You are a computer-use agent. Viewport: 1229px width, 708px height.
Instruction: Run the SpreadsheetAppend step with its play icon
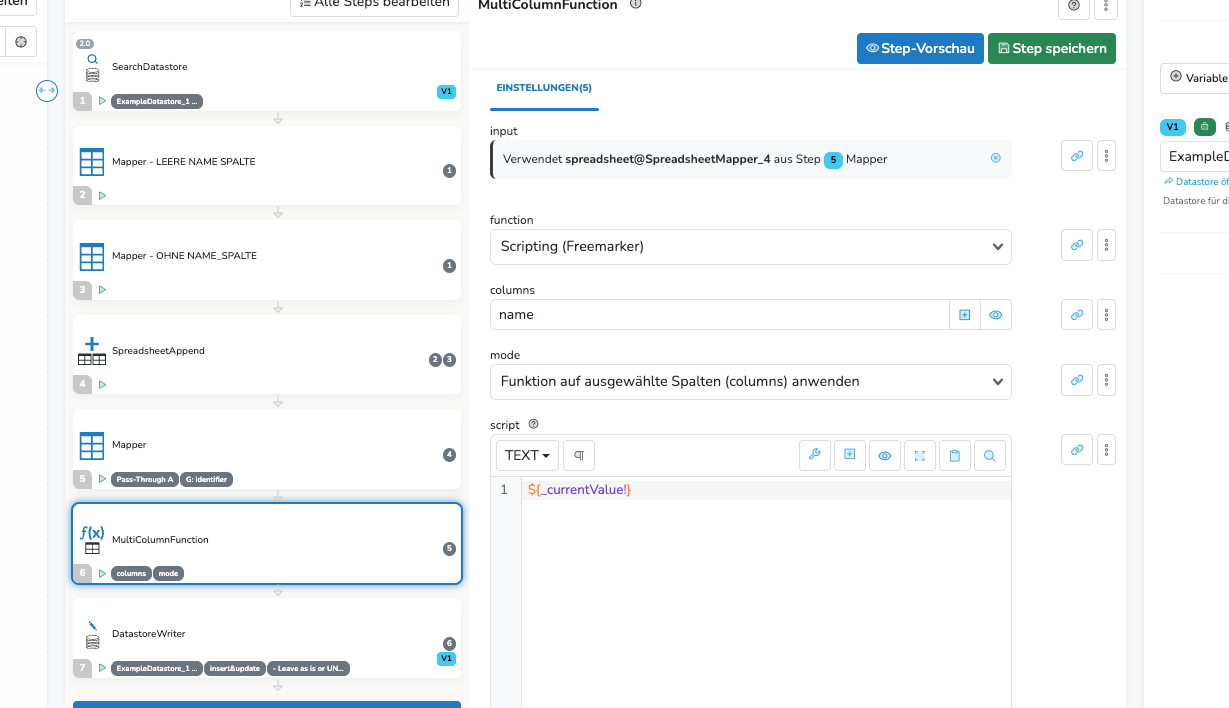(102, 384)
